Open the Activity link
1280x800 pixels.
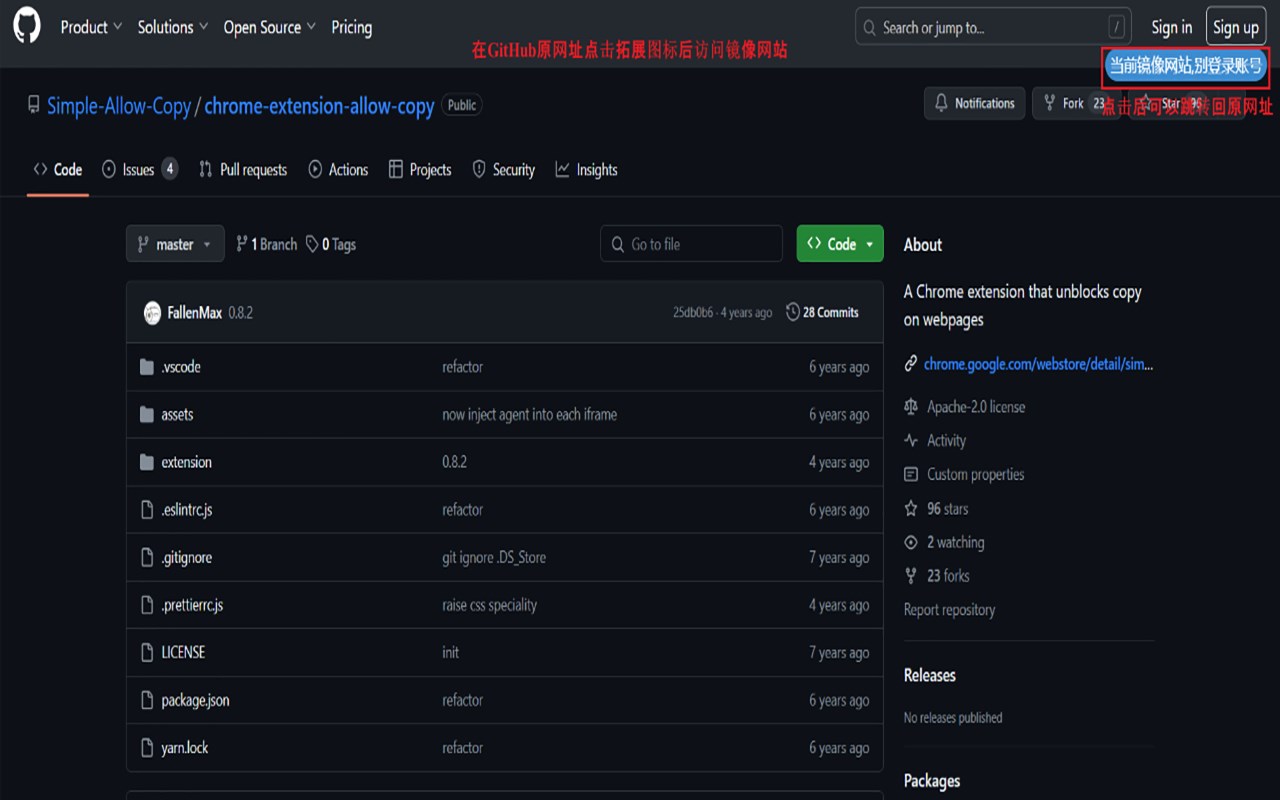946,440
